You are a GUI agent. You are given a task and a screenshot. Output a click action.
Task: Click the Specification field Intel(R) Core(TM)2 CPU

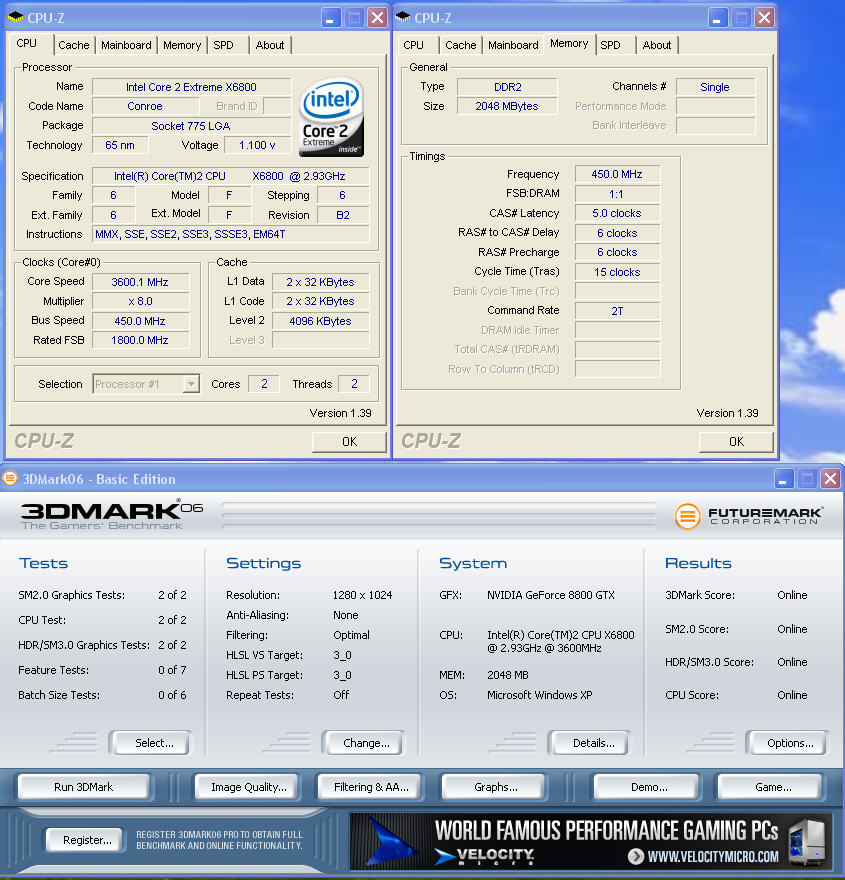tap(231, 176)
